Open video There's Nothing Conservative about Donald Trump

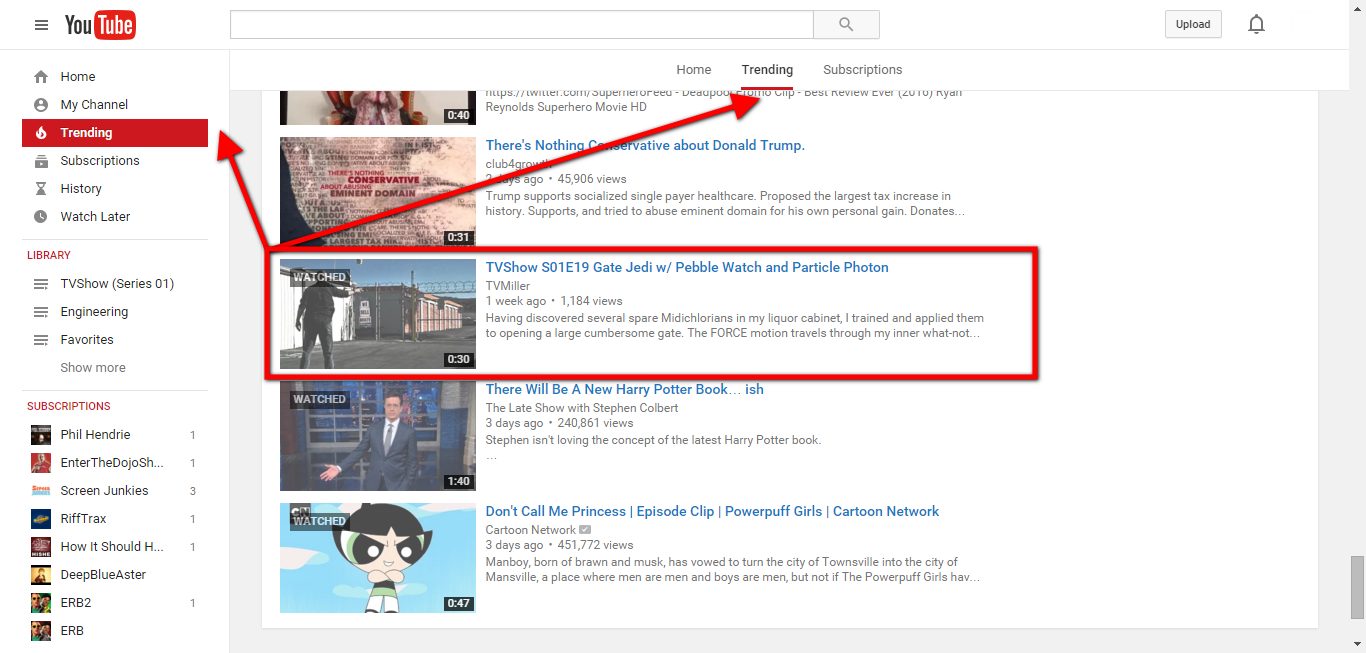pyautogui.click(x=645, y=146)
